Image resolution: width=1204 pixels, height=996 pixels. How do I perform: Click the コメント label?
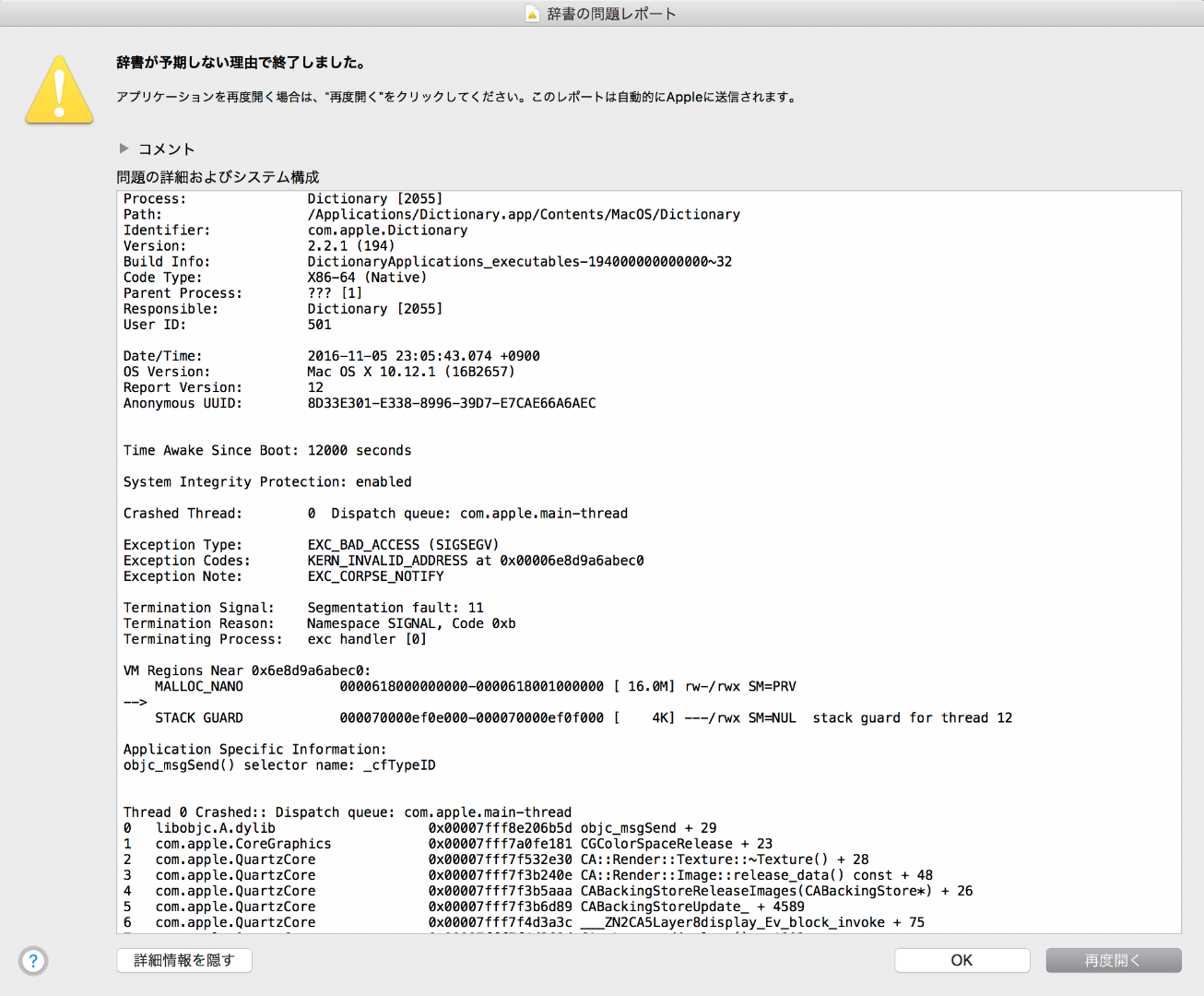click(167, 149)
